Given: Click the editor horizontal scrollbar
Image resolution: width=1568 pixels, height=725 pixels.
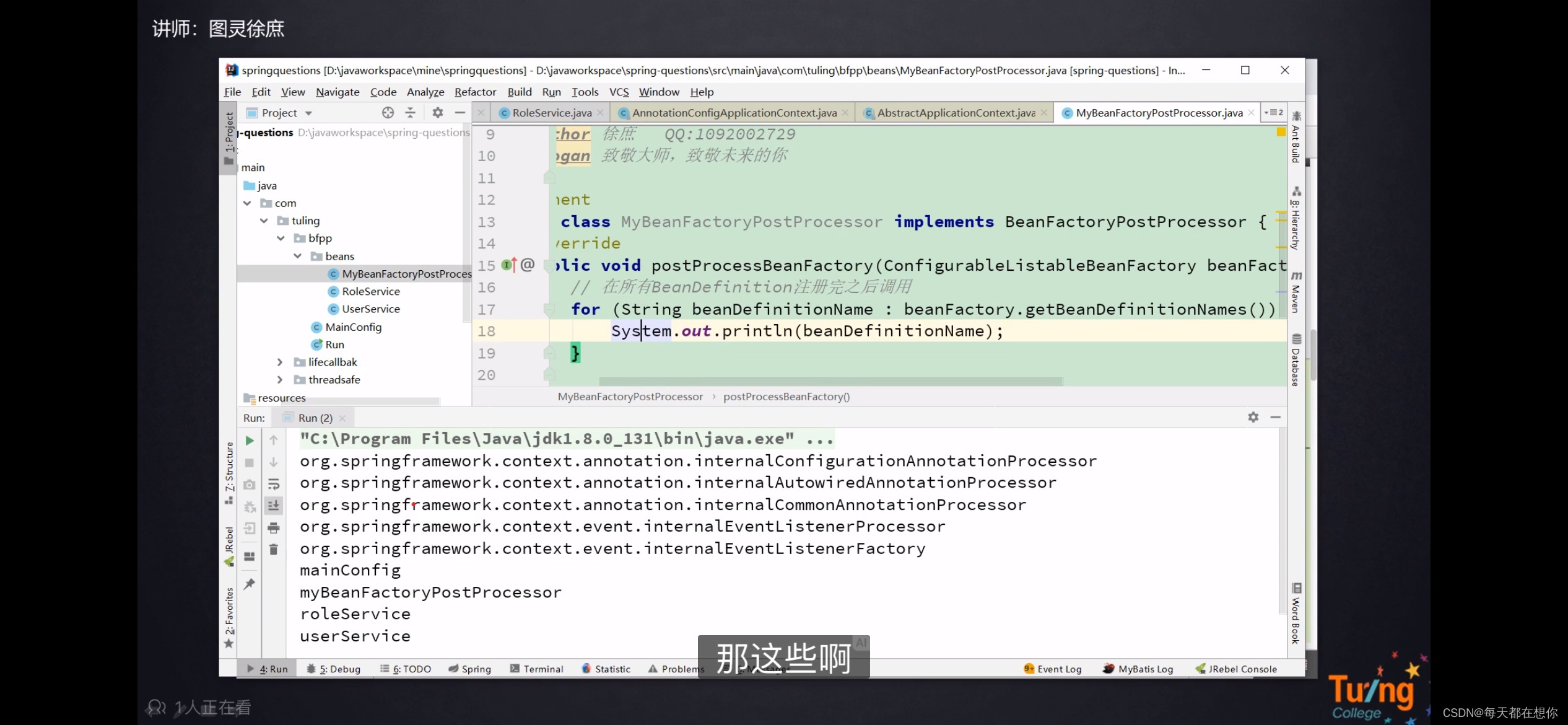Looking at the screenshot, I should tap(831, 381).
